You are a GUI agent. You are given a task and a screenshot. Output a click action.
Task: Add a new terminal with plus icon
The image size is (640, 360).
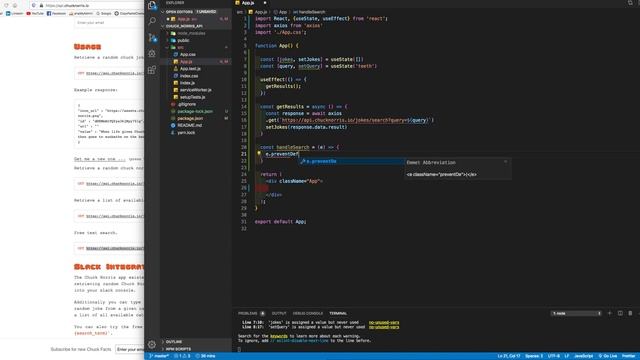610,313
